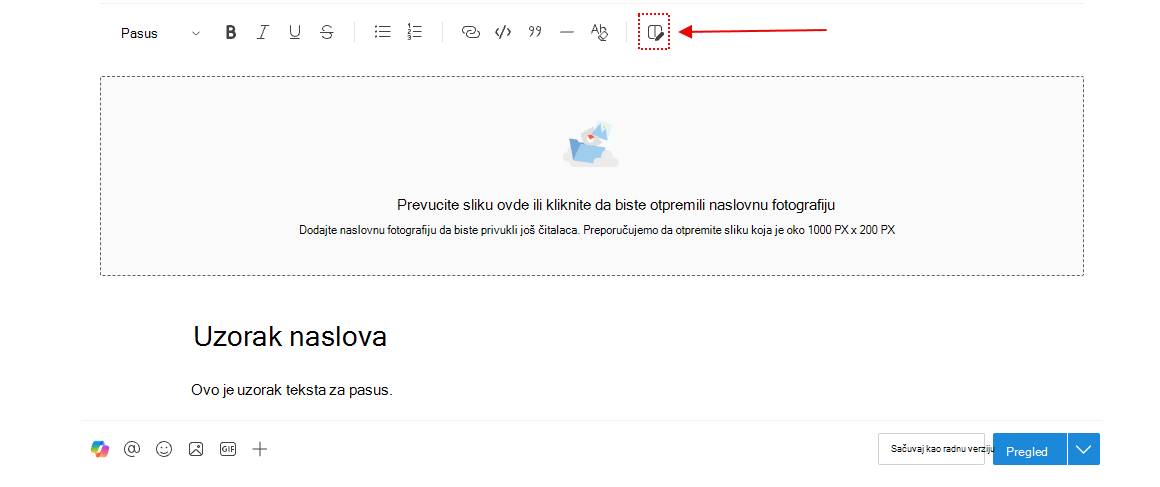Viewport: 1160px width, 487px height.
Task: Expand the Pregled dropdown arrow
Action: tap(1084, 450)
